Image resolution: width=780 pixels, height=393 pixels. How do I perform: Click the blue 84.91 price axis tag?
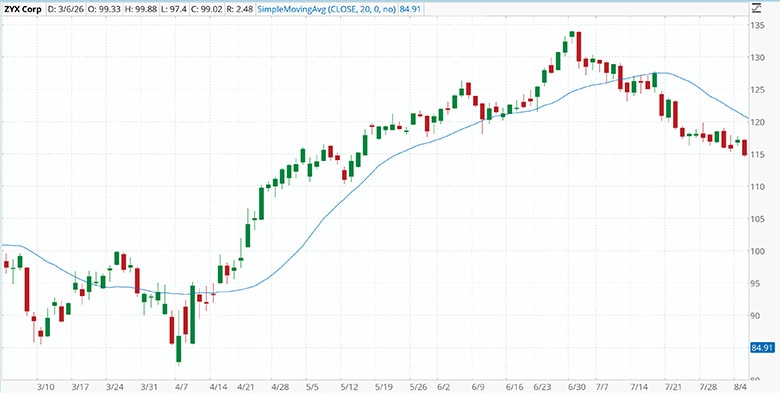[x=762, y=348]
